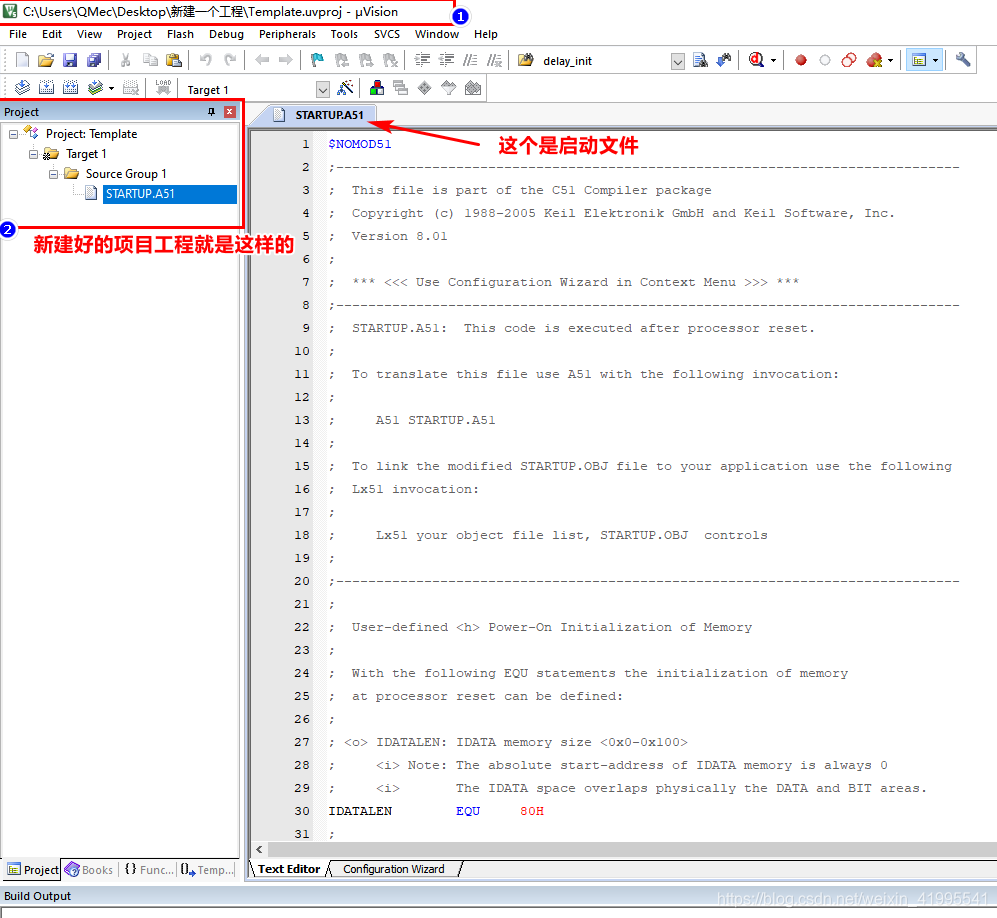Open Configuration with the wrench icon
The image size is (997, 918).
point(963,60)
